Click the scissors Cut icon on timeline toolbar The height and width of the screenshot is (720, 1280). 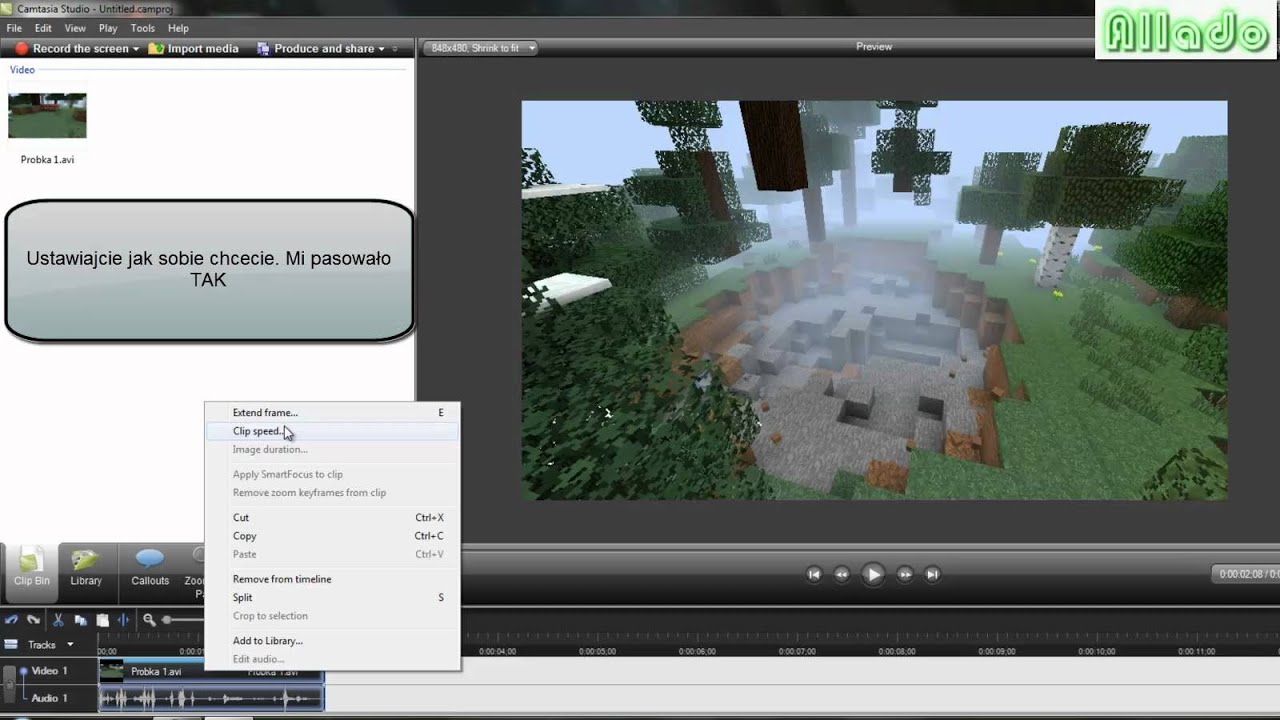tap(59, 620)
